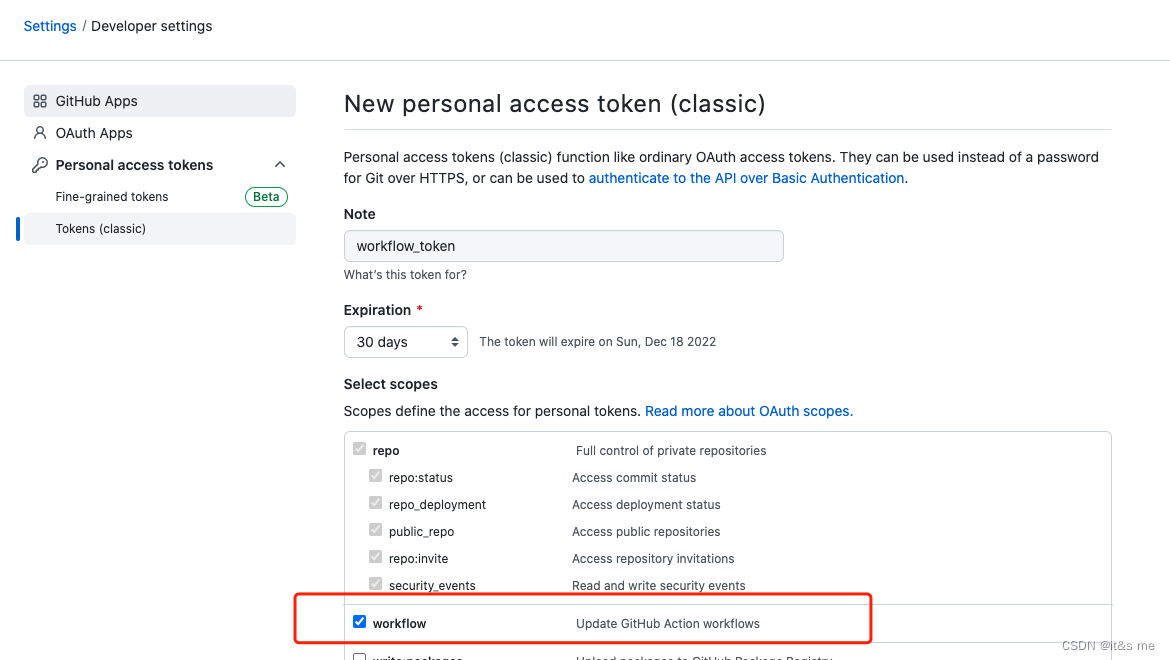Click the Personal access tokens key icon
Screen dimensions: 1170x660
tap(40, 165)
